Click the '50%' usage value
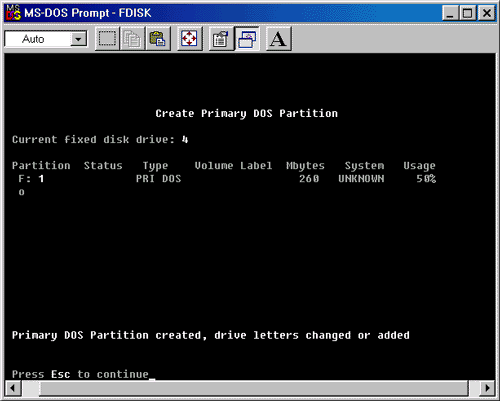 [x=426, y=179]
